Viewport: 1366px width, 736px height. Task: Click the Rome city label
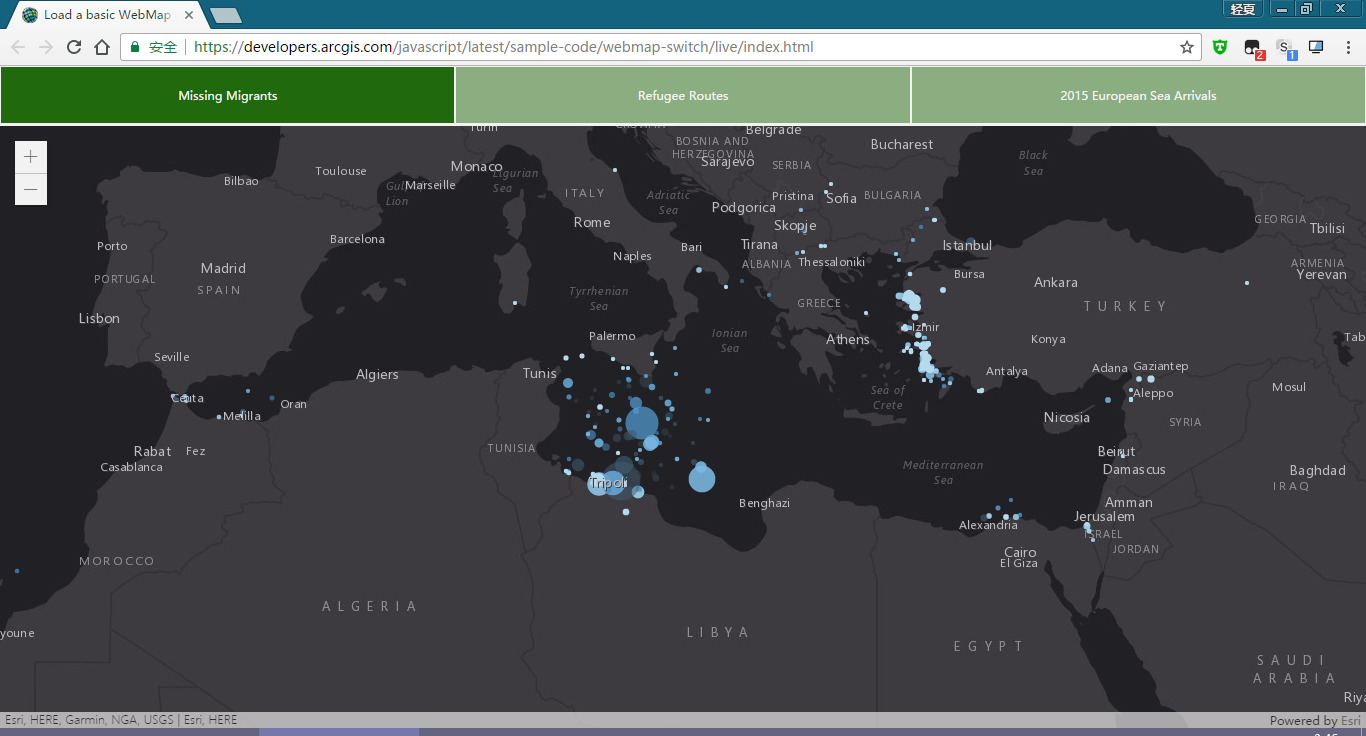592,223
